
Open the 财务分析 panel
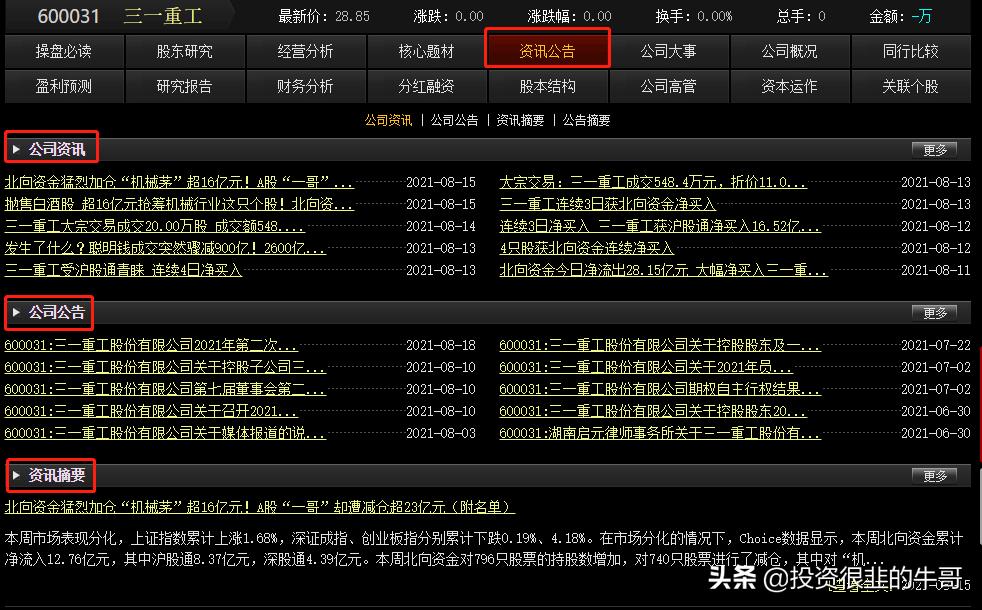pos(306,87)
